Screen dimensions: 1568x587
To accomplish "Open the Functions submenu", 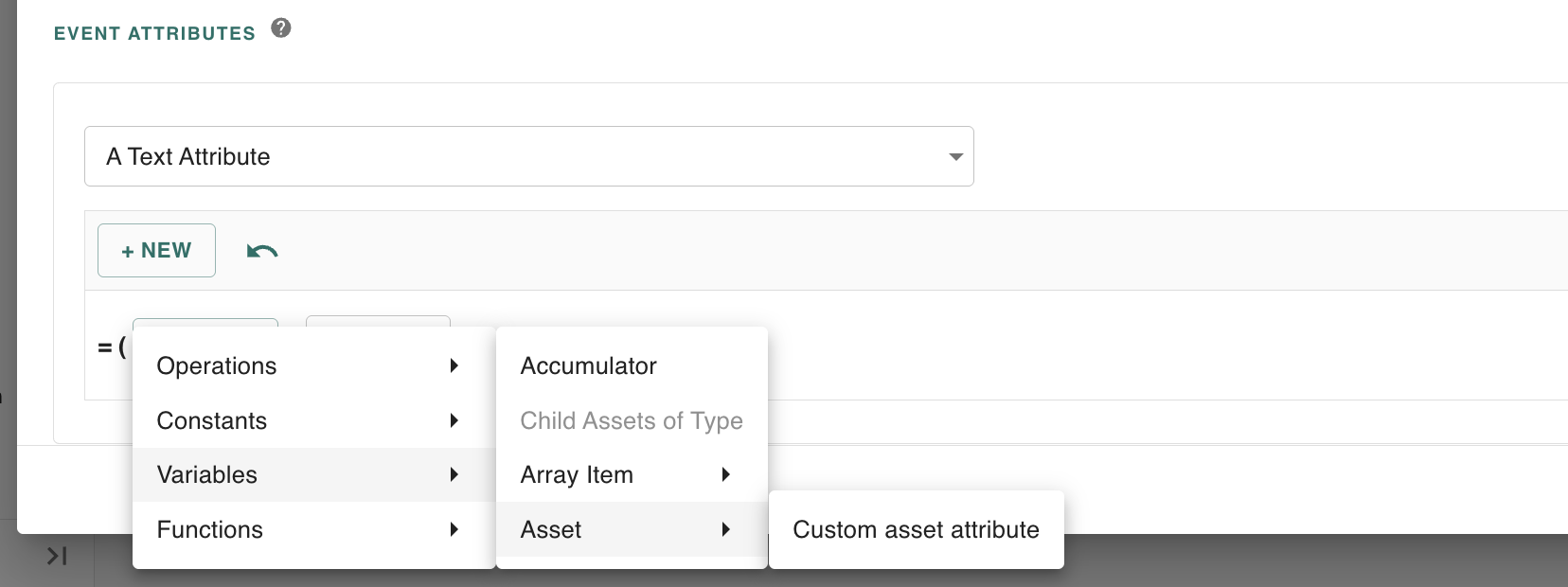I will pos(210,529).
